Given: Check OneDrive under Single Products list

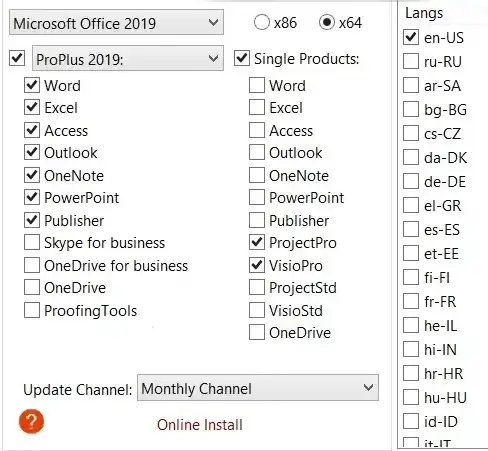Looking at the screenshot, I should (257, 332).
